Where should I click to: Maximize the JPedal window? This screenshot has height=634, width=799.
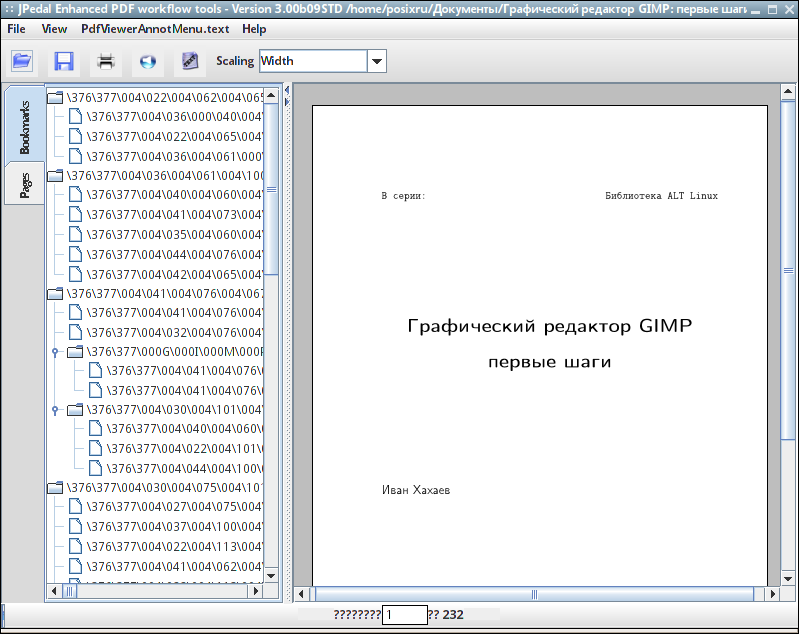pos(773,10)
